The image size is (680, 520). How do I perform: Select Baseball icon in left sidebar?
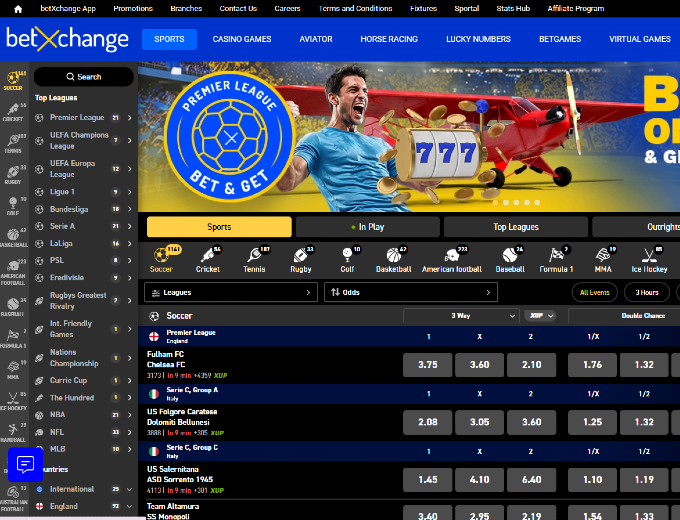(x=13, y=307)
